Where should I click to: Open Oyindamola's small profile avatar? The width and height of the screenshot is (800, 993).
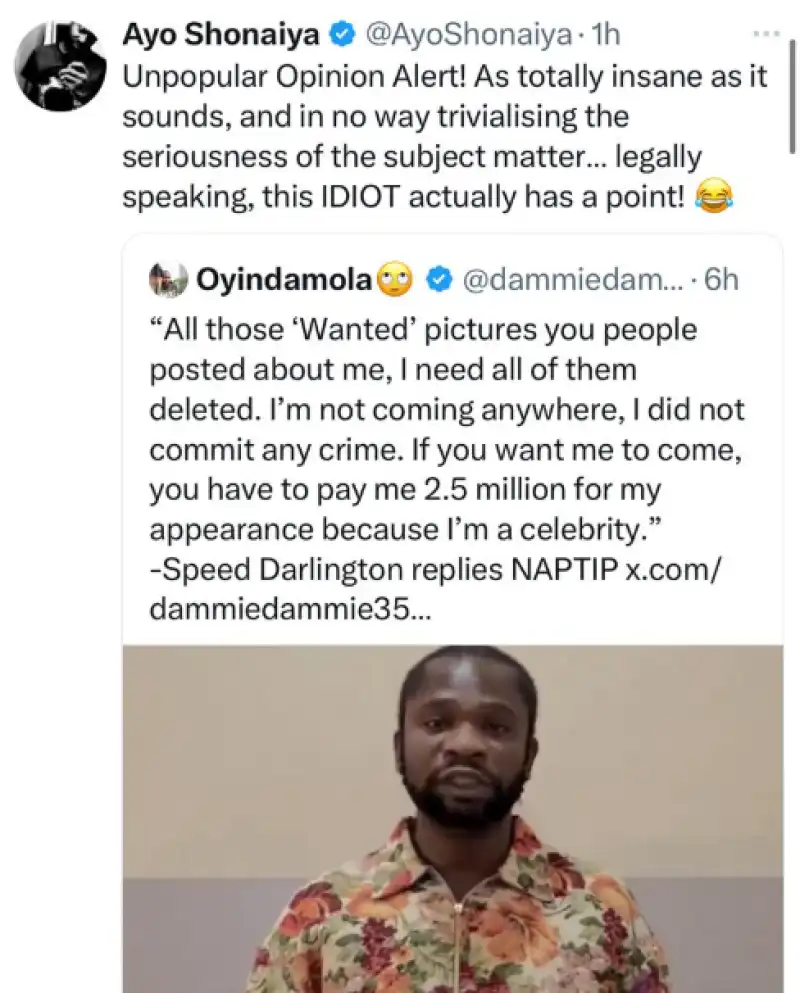[x=168, y=280]
